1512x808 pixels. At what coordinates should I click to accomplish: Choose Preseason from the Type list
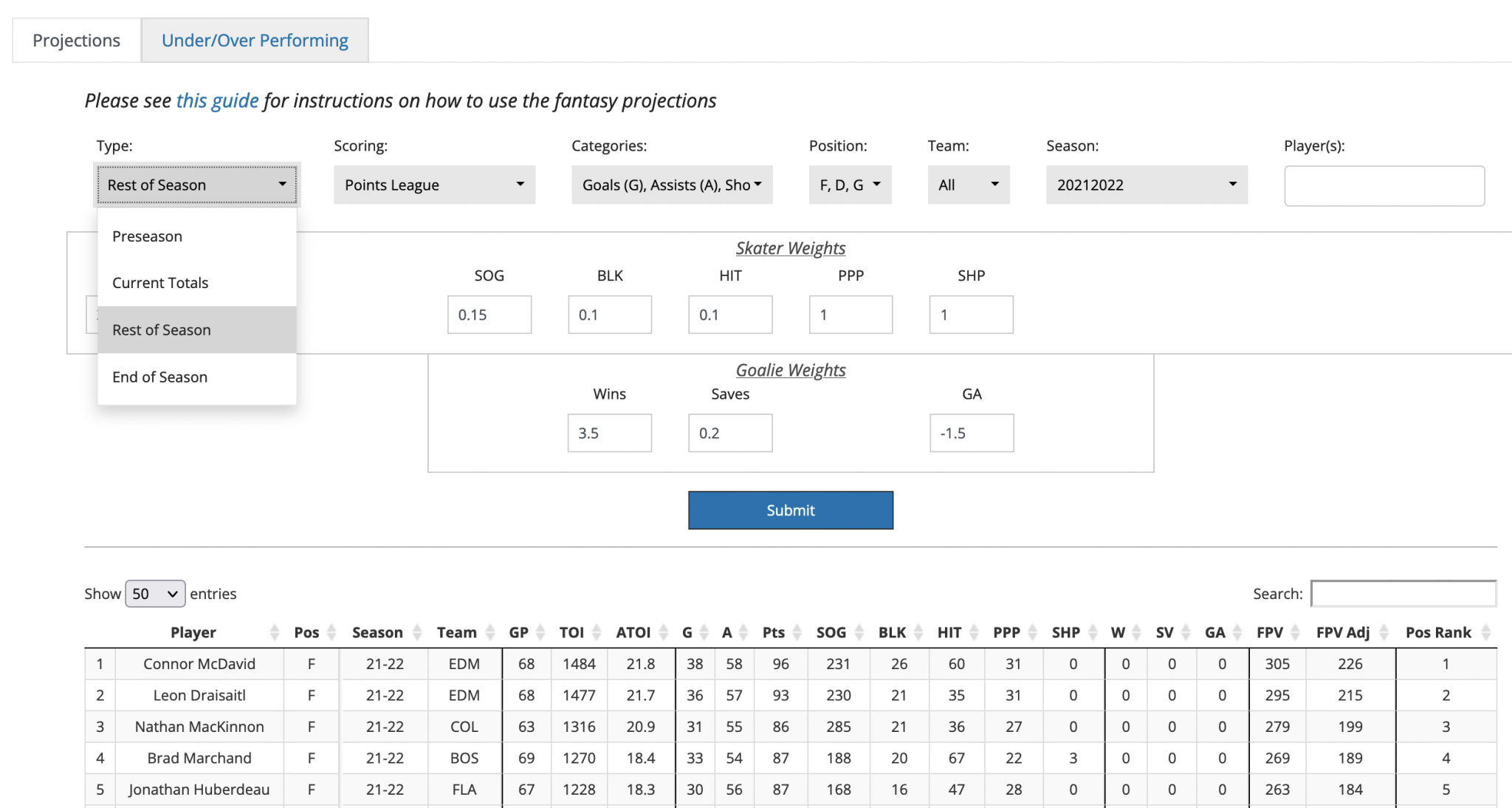[147, 236]
